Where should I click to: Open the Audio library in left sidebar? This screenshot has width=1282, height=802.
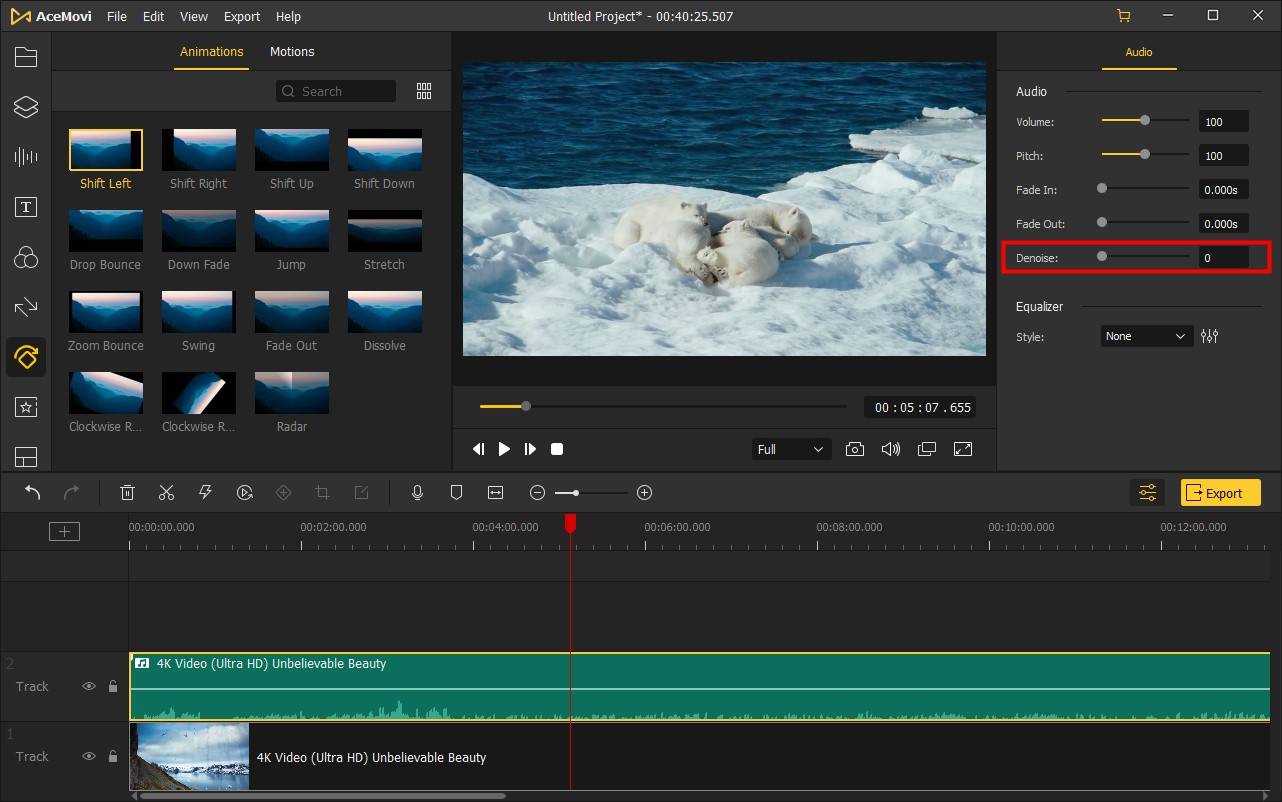(26, 157)
